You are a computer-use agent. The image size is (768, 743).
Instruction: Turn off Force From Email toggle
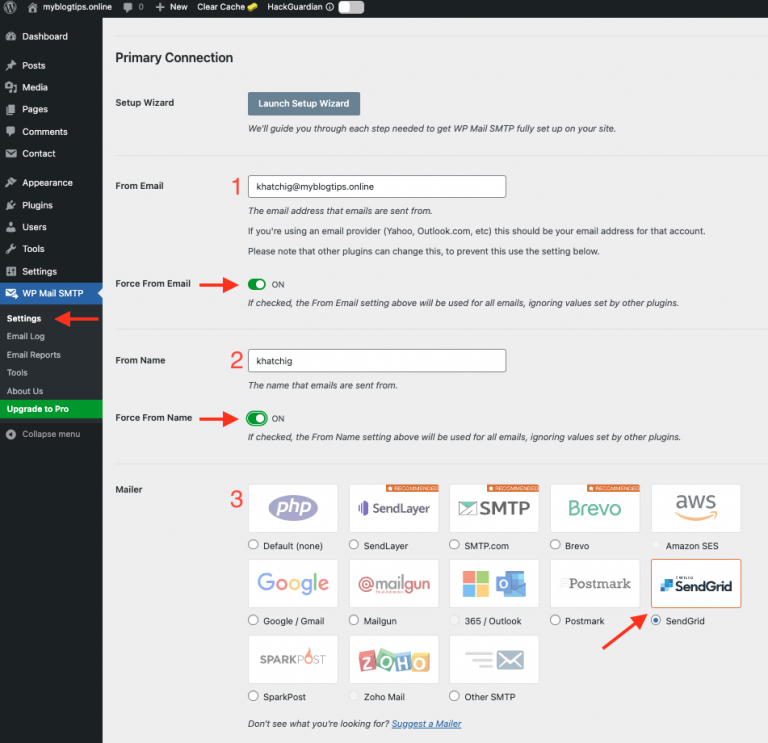click(x=257, y=284)
